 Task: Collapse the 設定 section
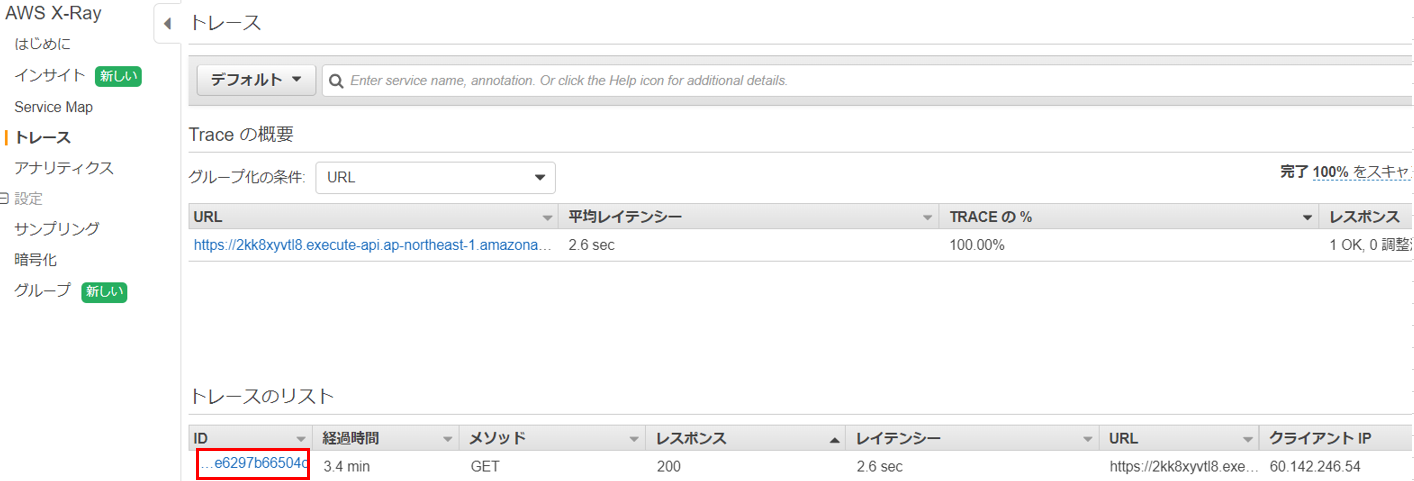coord(5,198)
